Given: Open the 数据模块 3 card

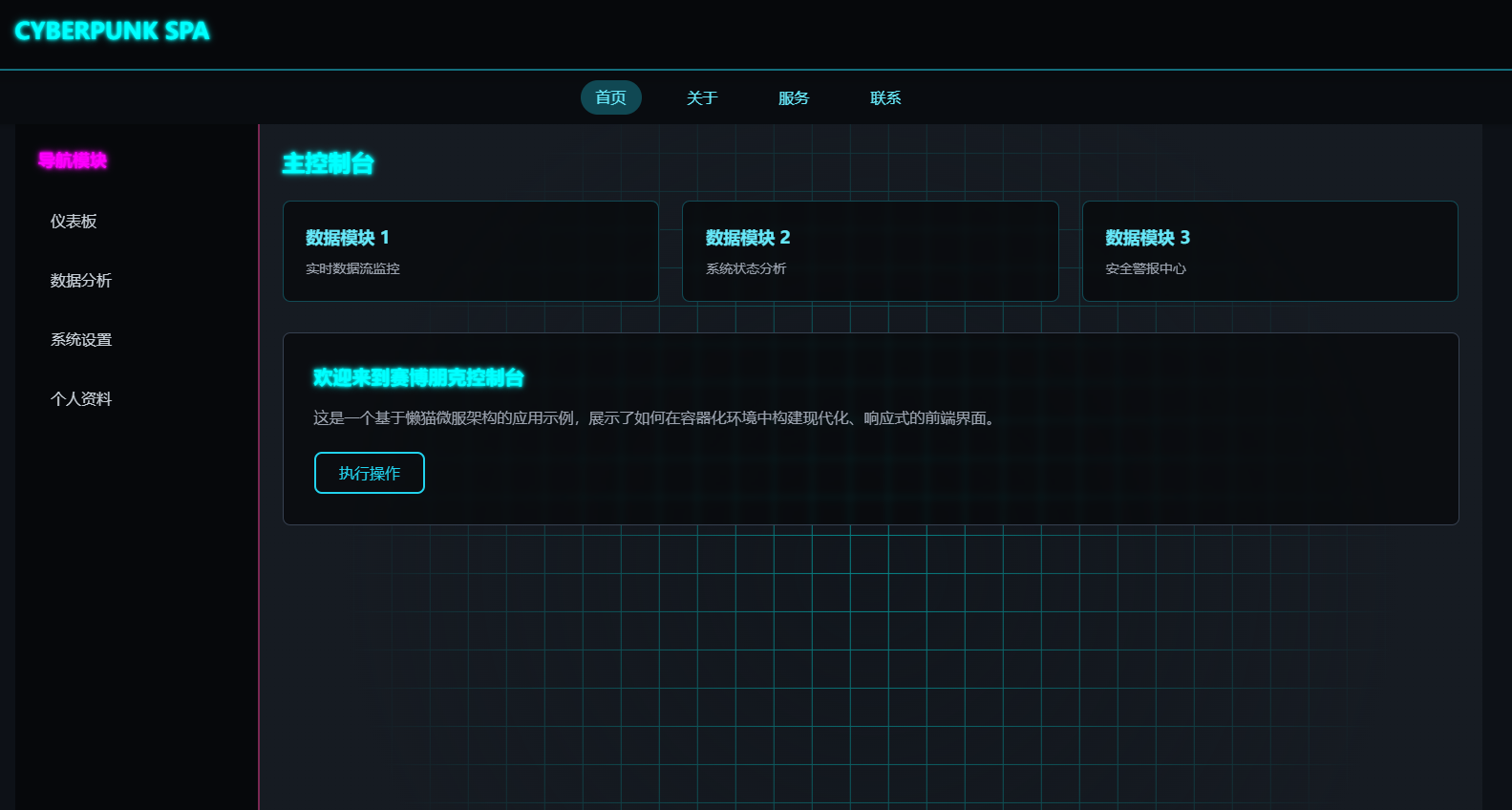Looking at the screenshot, I should point(1270,251).
